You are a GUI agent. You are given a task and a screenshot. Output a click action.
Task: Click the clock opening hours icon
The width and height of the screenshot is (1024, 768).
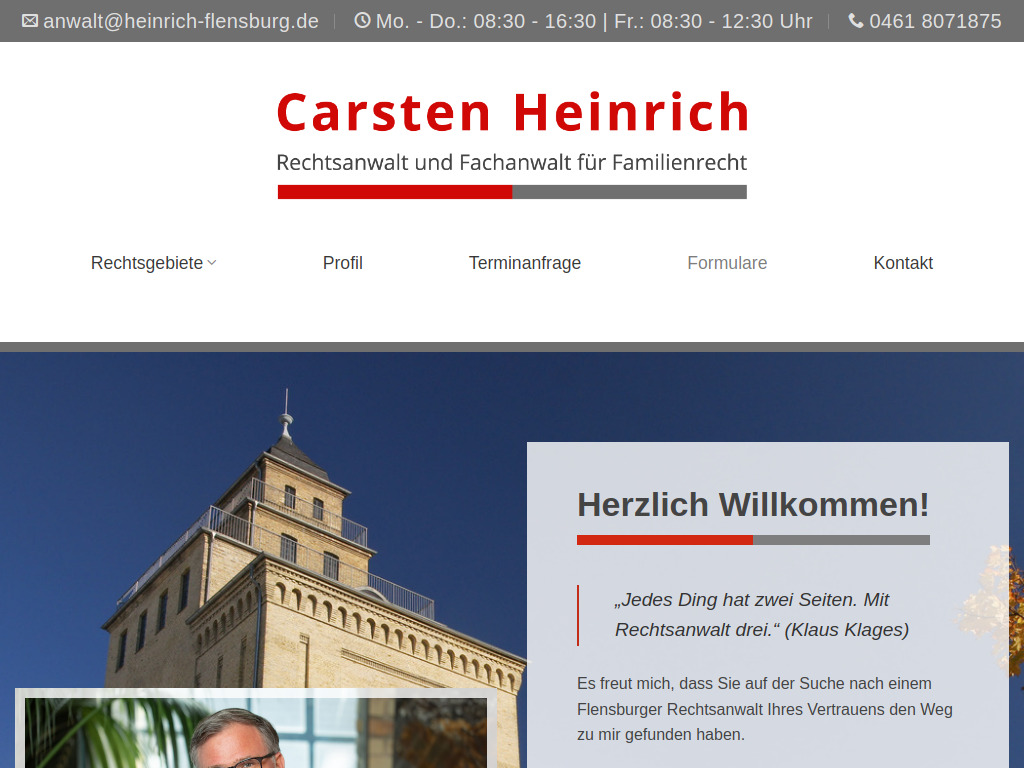pos(362,20)
